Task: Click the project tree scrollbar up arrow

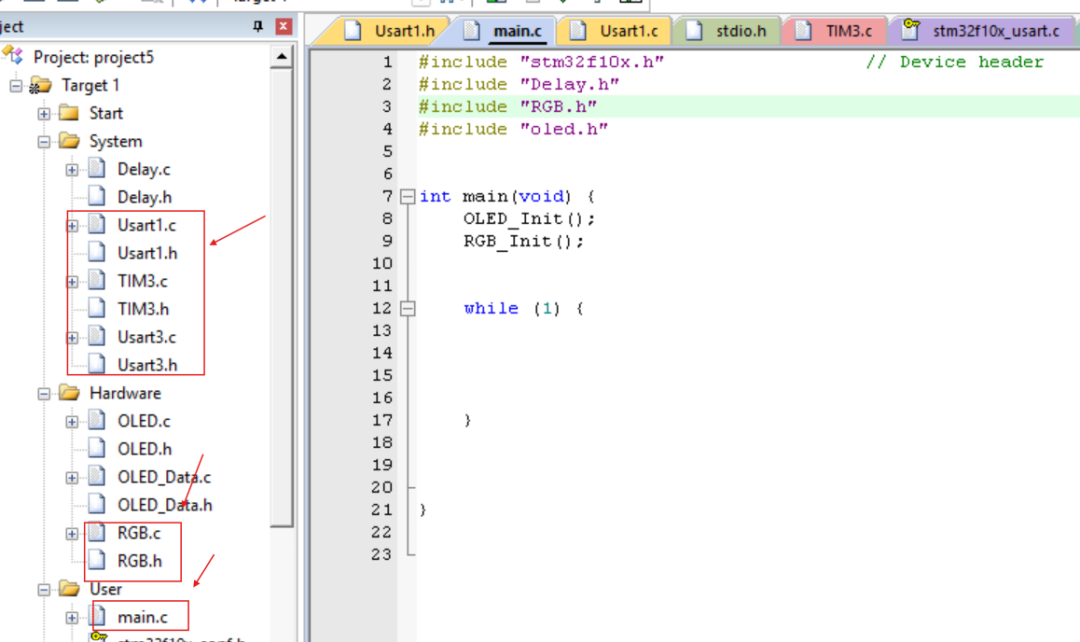Action: pos(281,56)
